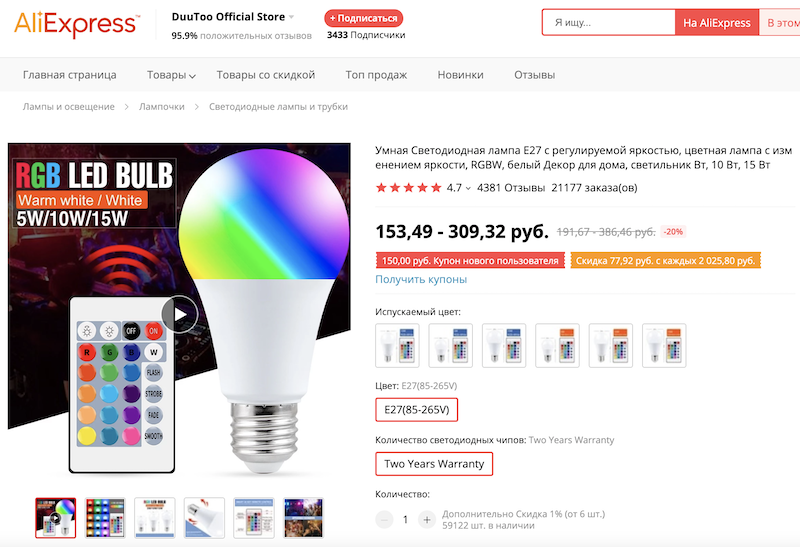Increase quantity with plus button
Image resolution: width=800 pixels, height=547 pixels.
click(x=427, y=520)
